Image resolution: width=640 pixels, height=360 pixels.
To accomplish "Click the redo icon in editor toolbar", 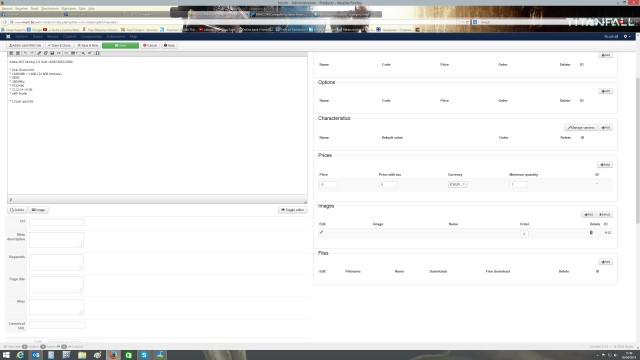I will click(32, 53).
